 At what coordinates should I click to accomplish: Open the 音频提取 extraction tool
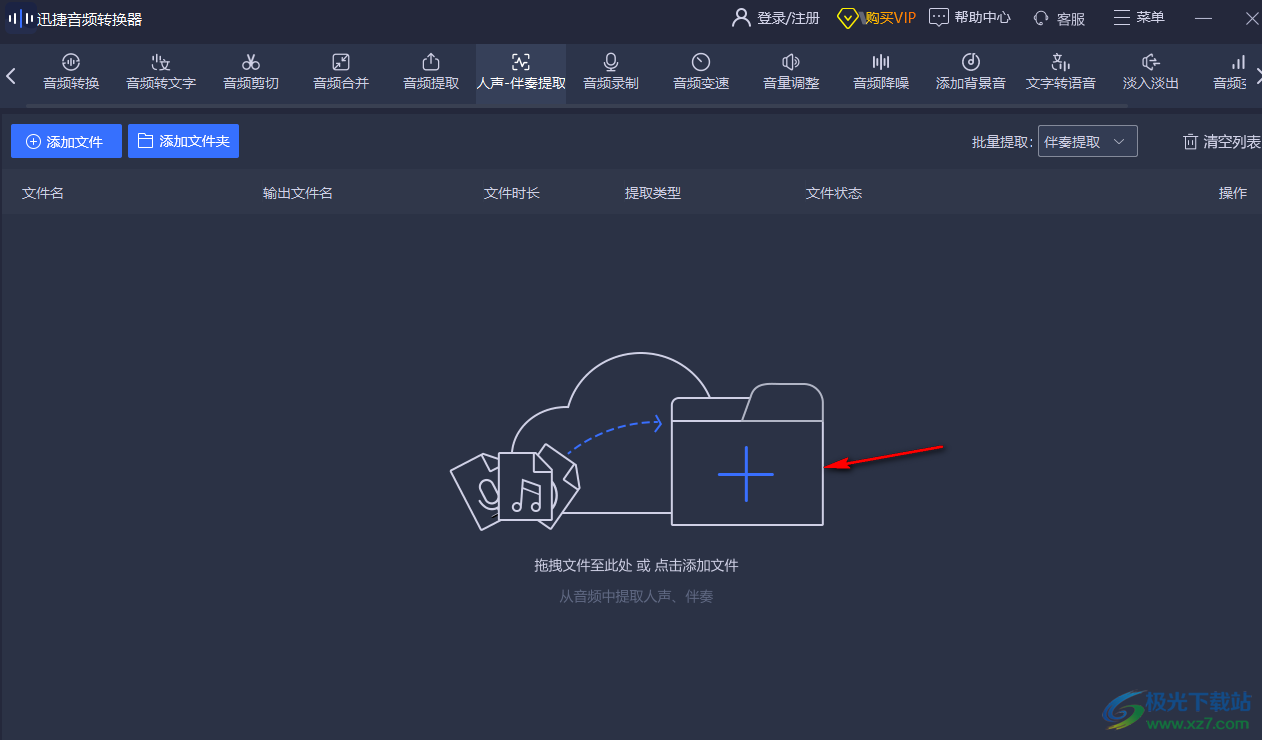coord(431,72)
